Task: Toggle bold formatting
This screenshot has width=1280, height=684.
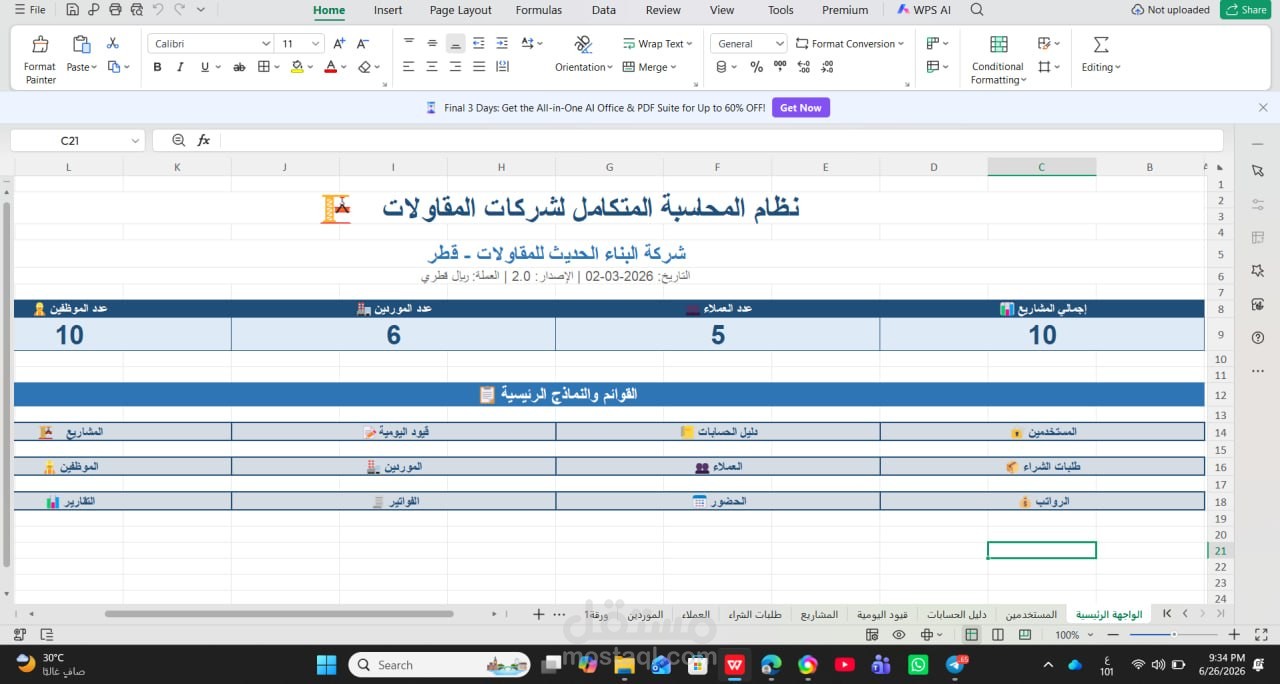Action: point(157,67)
